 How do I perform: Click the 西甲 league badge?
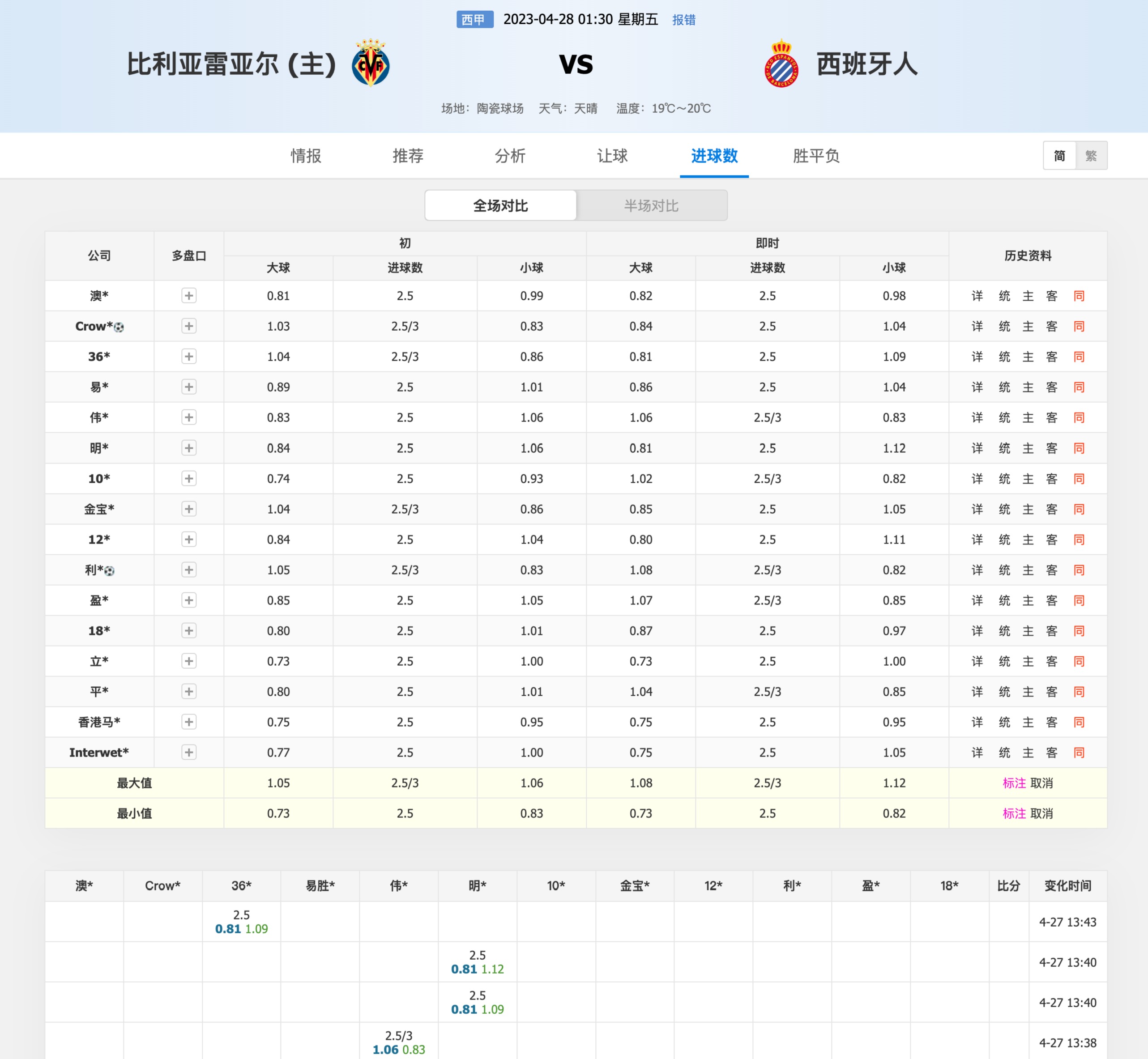474,20
